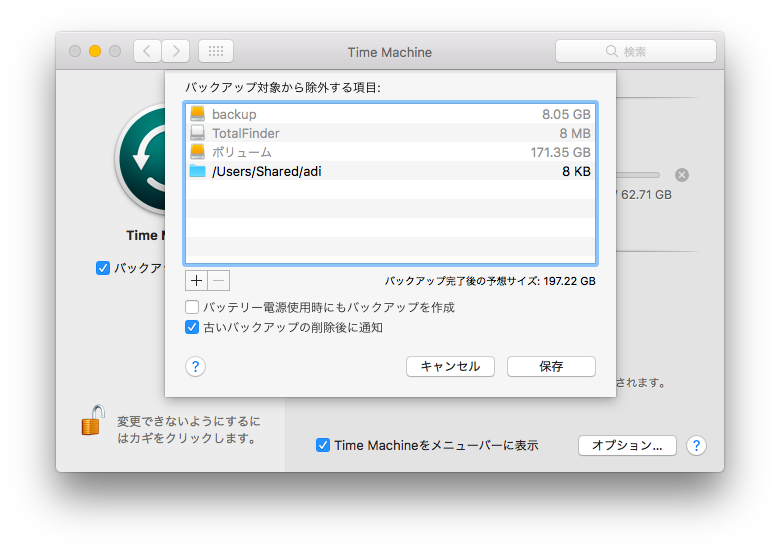Show all preferences grid button
The height and width of the screenshot is (552, 780).
[x=216, y=51]
